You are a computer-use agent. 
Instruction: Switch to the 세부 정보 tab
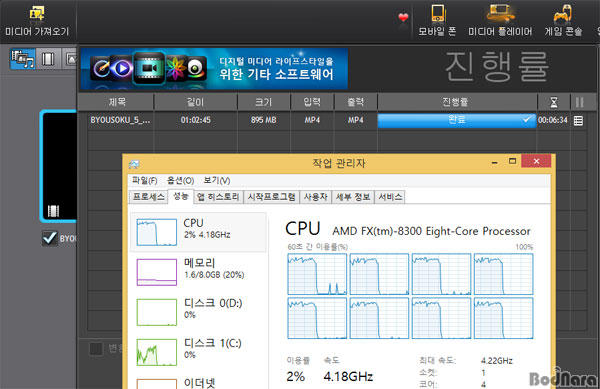point(352,197)
